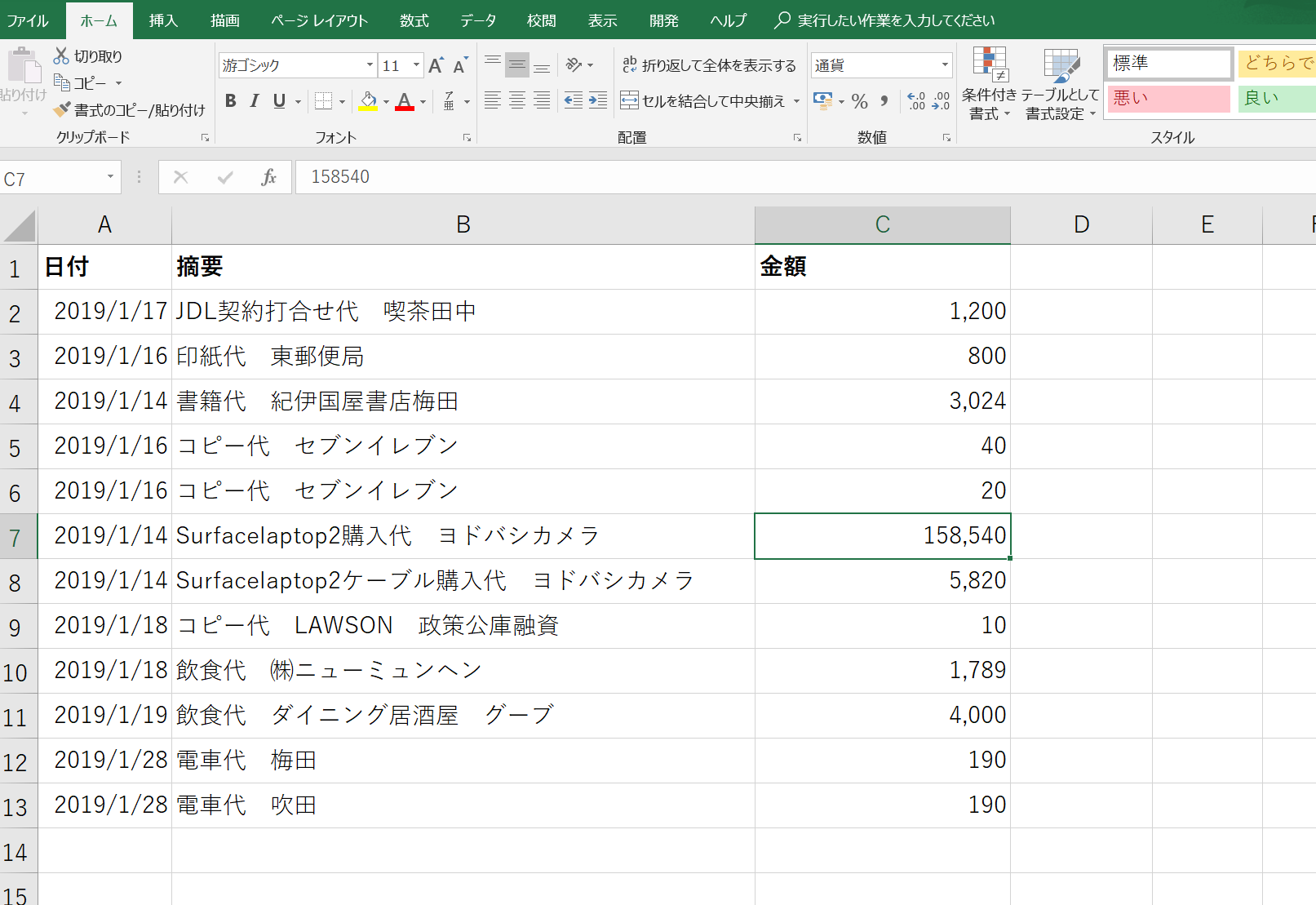Toggle wrap text for the cell
1316x905 pixels.
[709, 65]
